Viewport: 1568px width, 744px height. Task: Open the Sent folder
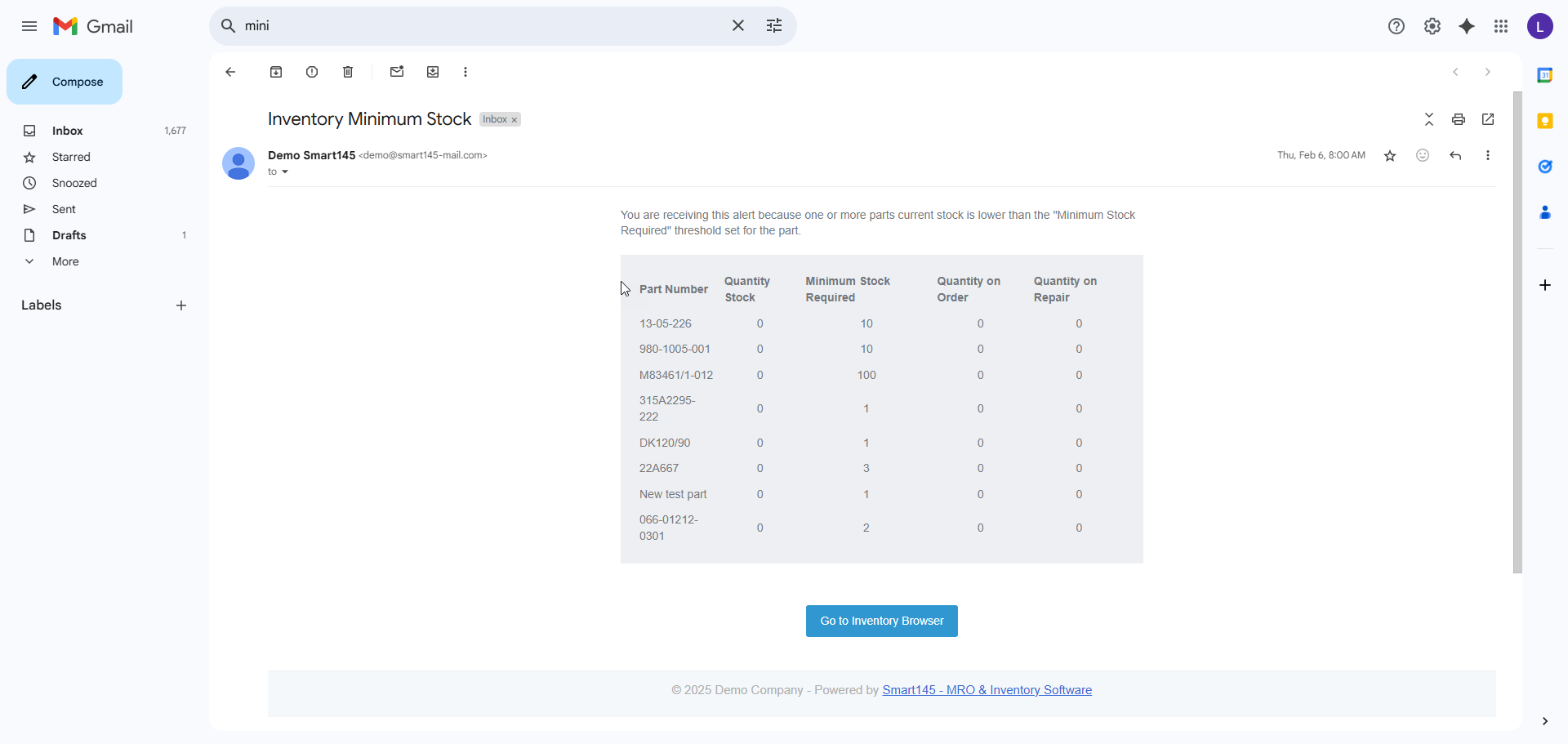(64, 209)
